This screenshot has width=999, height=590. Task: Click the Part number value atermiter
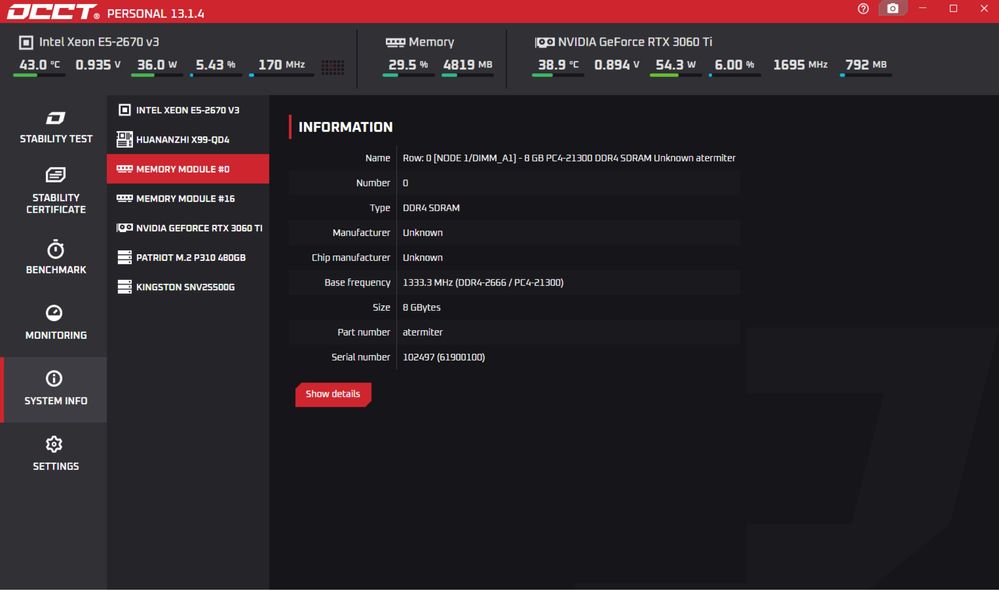click(x=422, y=332)
